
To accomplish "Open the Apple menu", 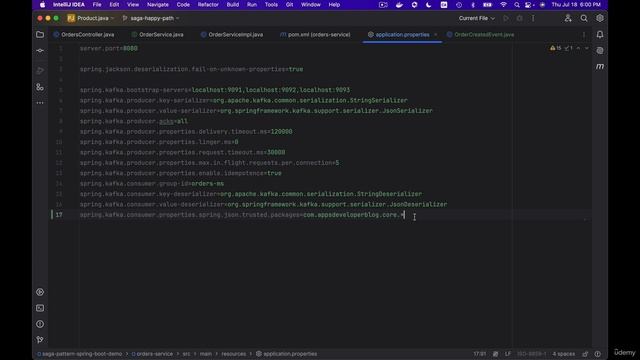I will (42, 5).
